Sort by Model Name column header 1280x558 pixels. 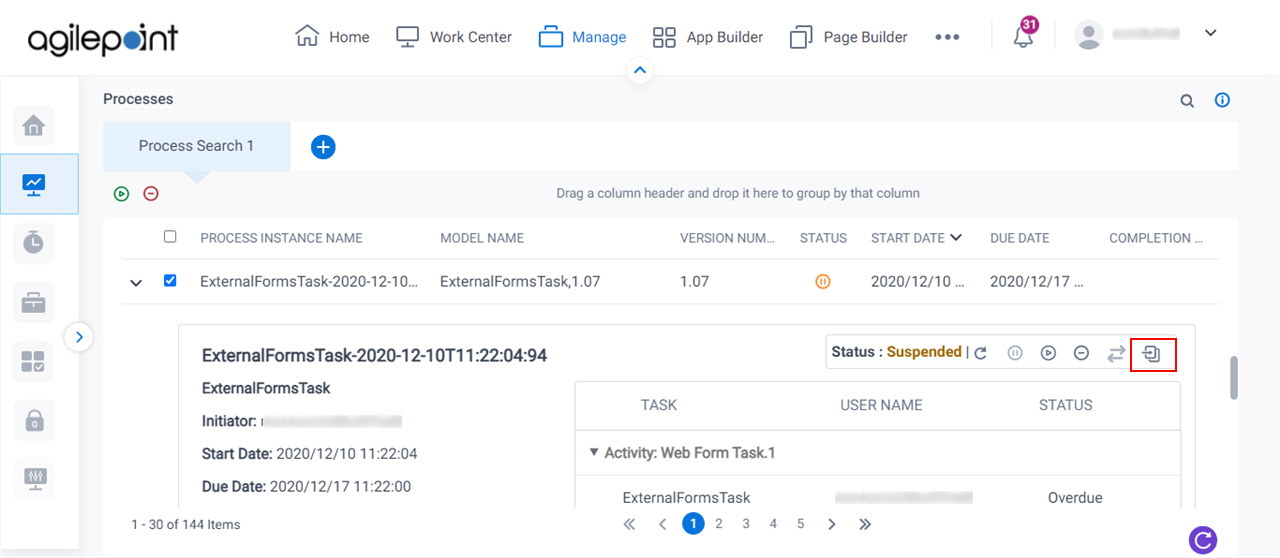[482, 238]
